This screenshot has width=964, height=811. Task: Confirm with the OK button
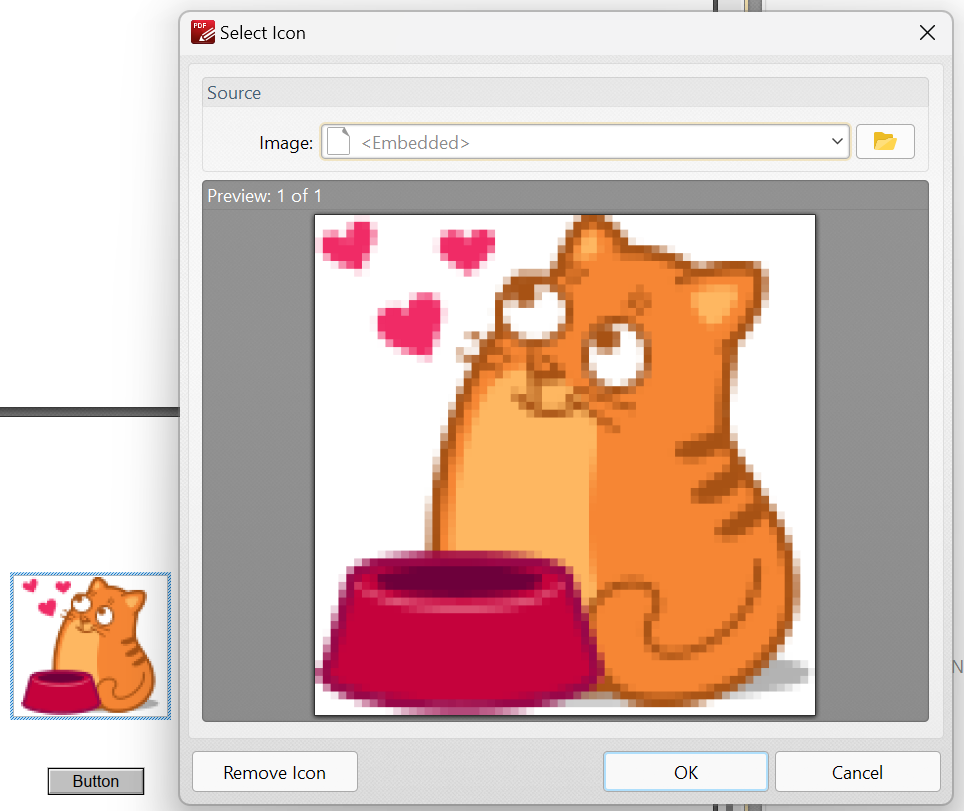tap(685, 772)
